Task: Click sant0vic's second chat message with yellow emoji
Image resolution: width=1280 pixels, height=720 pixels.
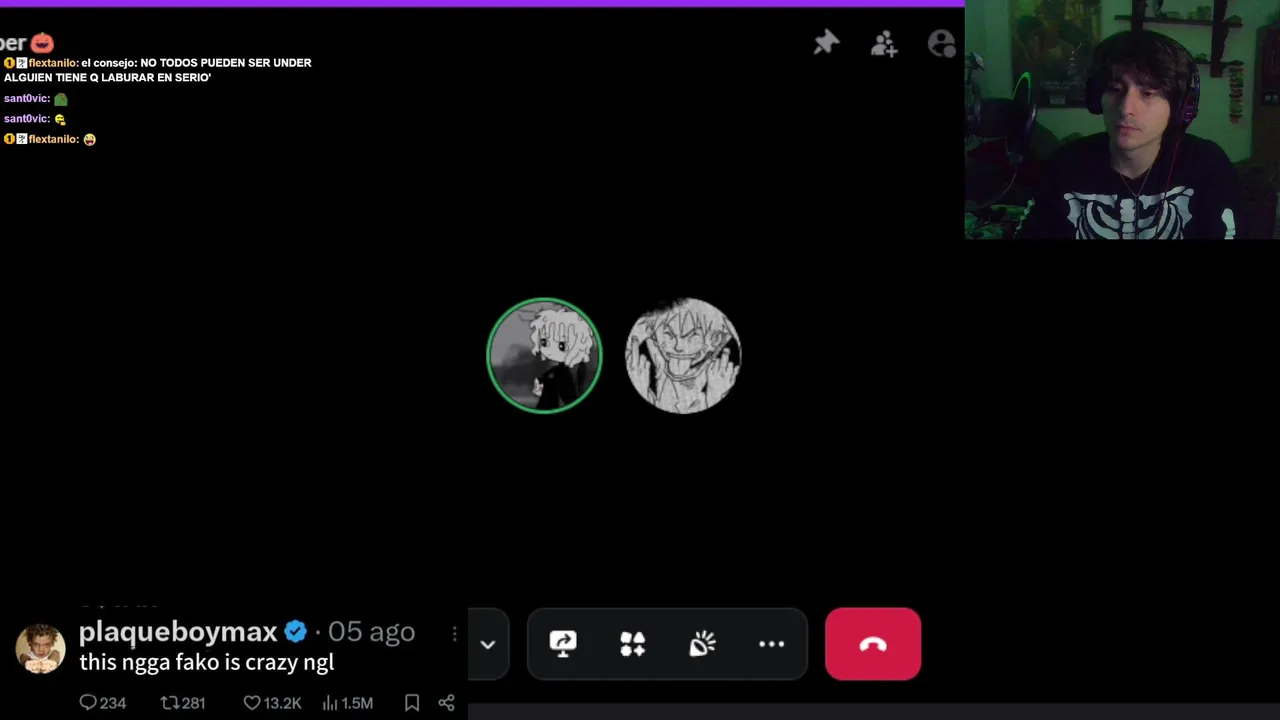Action: 35,119
